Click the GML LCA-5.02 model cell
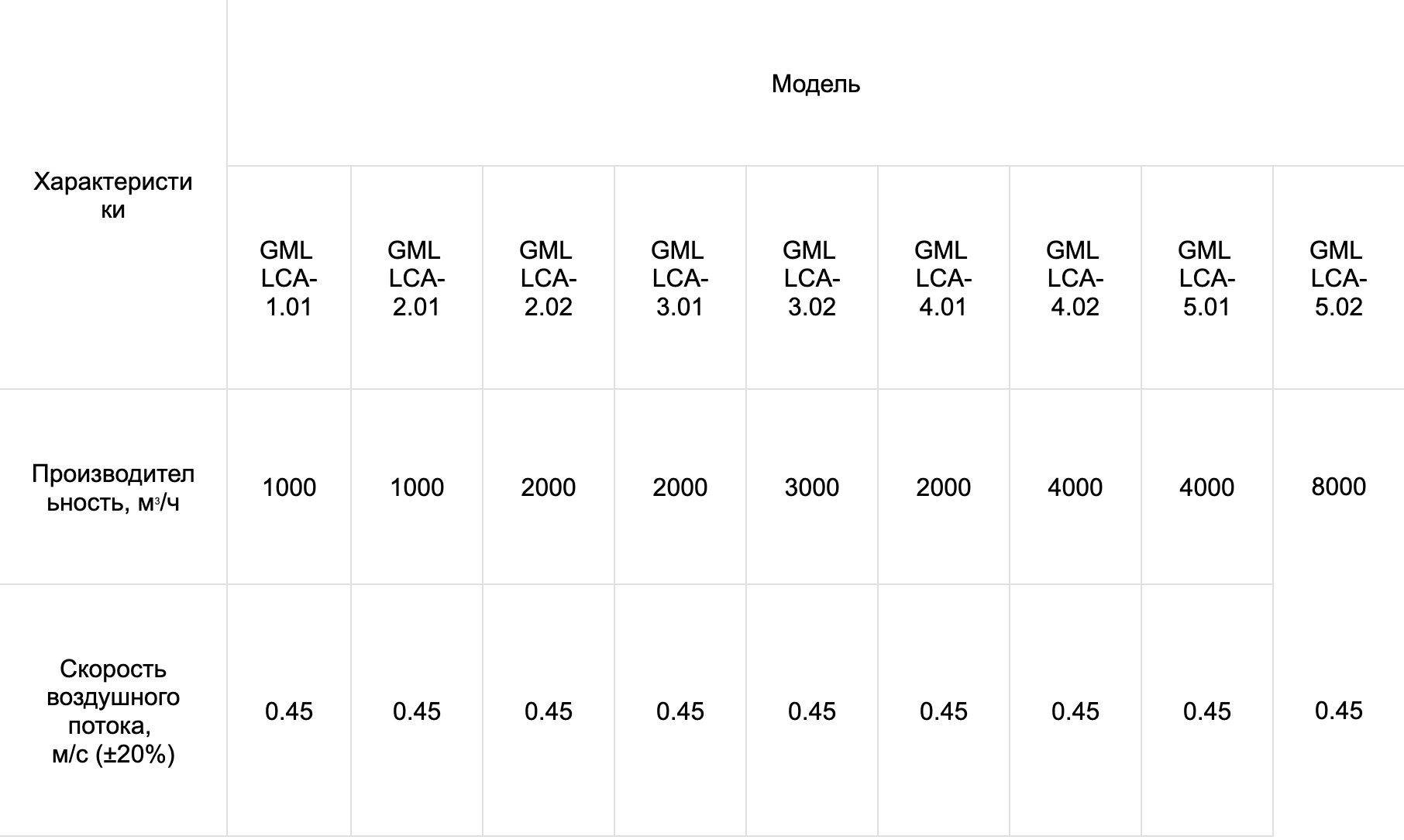1404x840 pixels. coord(1339,278)
